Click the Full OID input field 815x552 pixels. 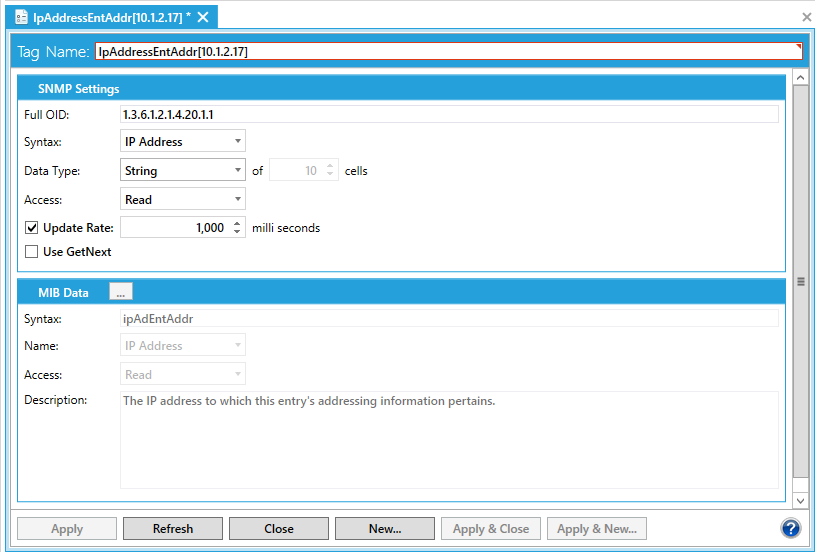(448, 114)
